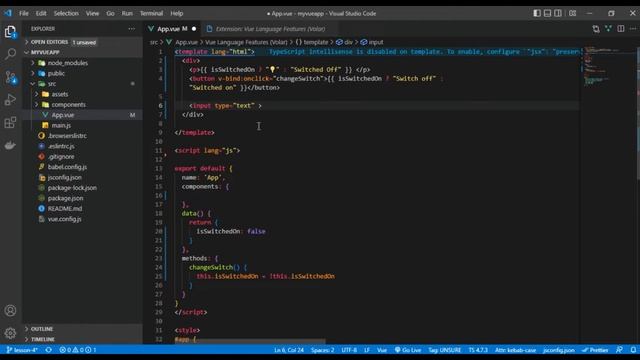Viewport: 640px width, 360px height.
Task: Open the Accounts icon in activity bar
Action: point(10,311)
